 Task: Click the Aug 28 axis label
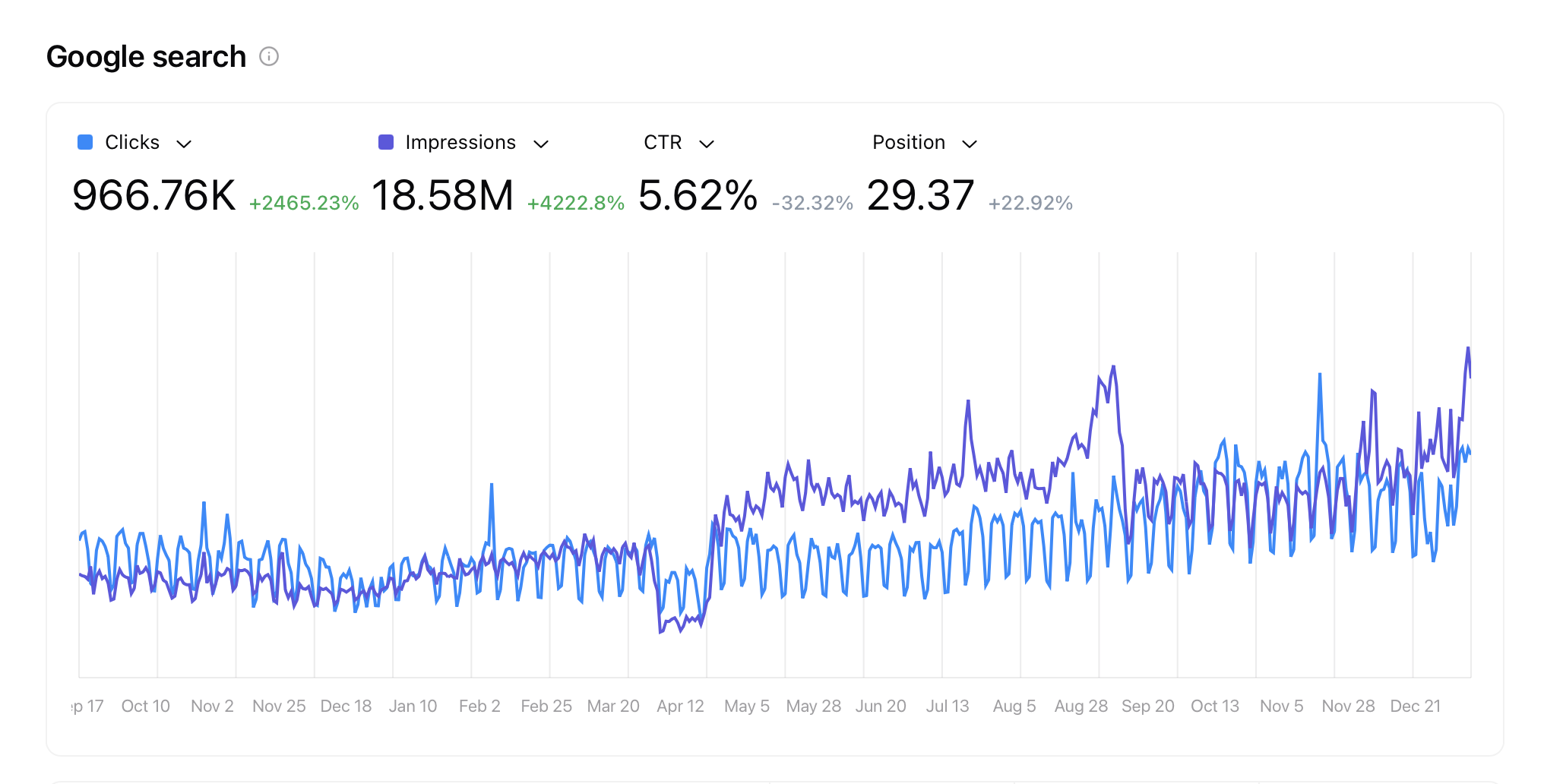coord(1081,706)
